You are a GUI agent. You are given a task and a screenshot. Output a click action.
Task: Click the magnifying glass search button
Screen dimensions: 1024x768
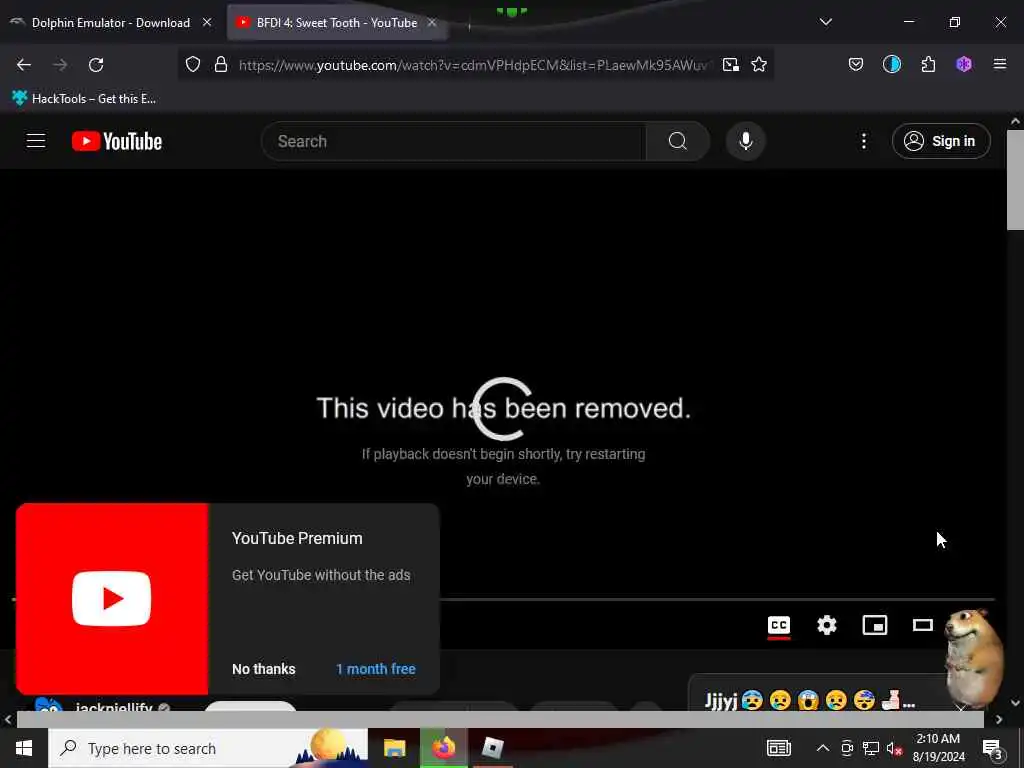pyautogui.click(x=677, y=141)
